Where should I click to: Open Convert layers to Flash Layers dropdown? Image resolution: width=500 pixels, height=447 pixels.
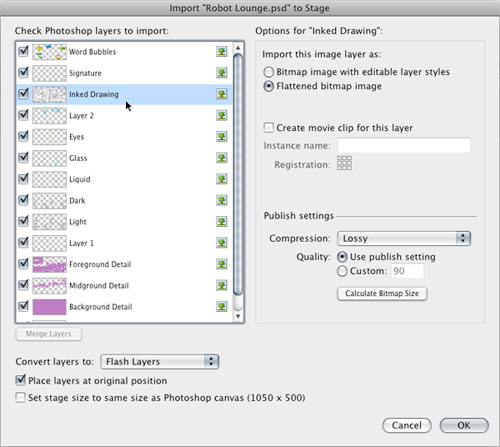coord(160,362)
